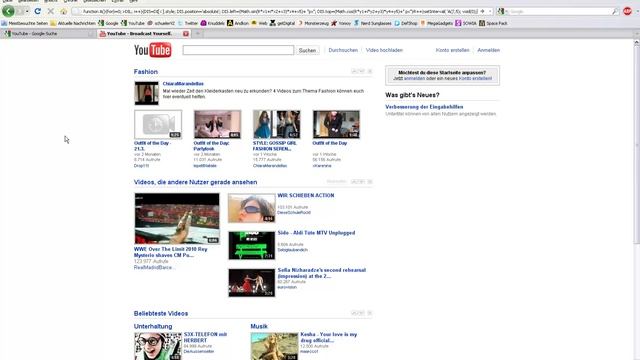
Task: Open the Aktuelle Nachrichten bookmark folder
Action: (73, 23)
